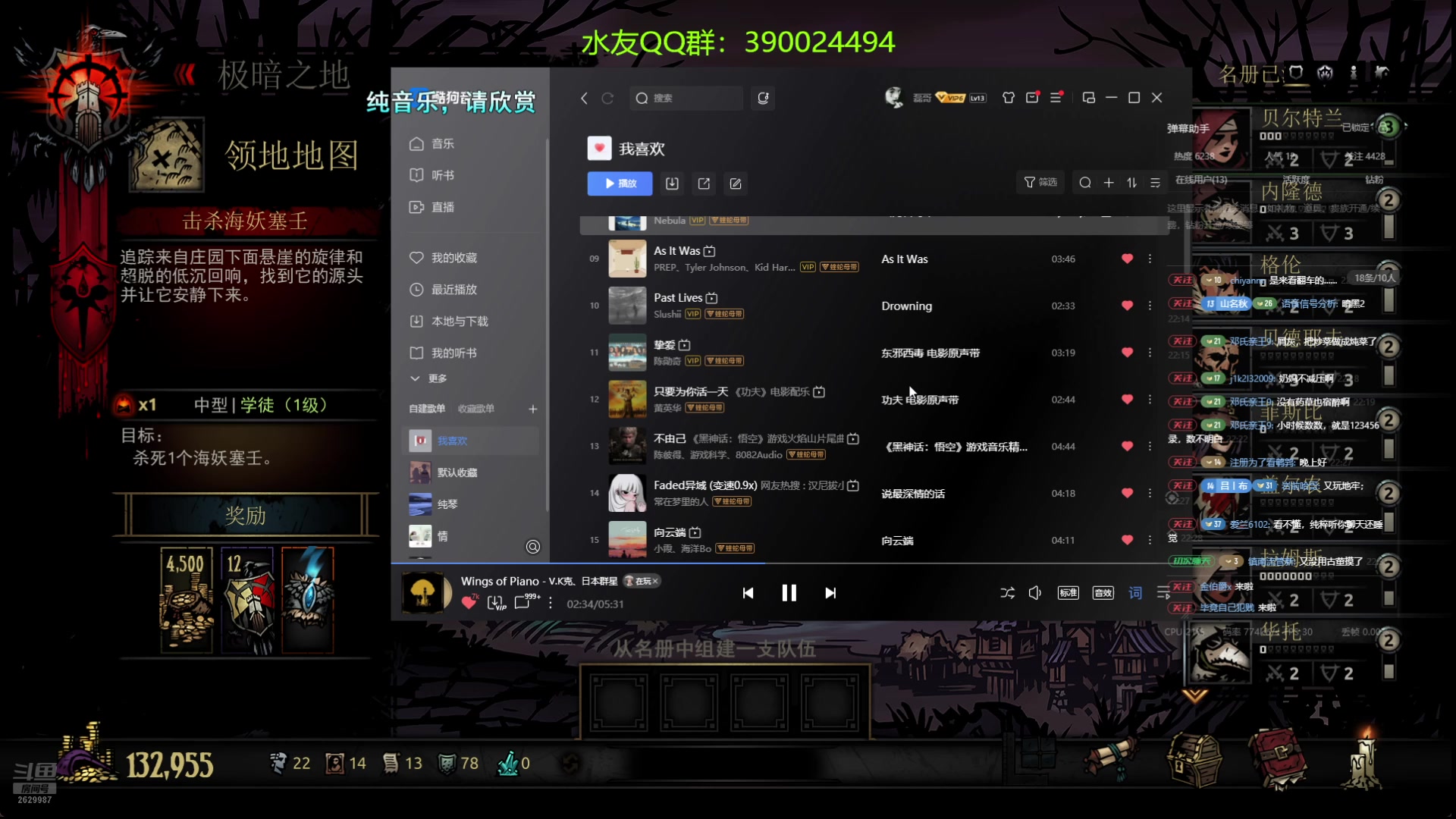Toggle the heart on 向云端
1456x819 pixels.
click(x=1127, y=540)
